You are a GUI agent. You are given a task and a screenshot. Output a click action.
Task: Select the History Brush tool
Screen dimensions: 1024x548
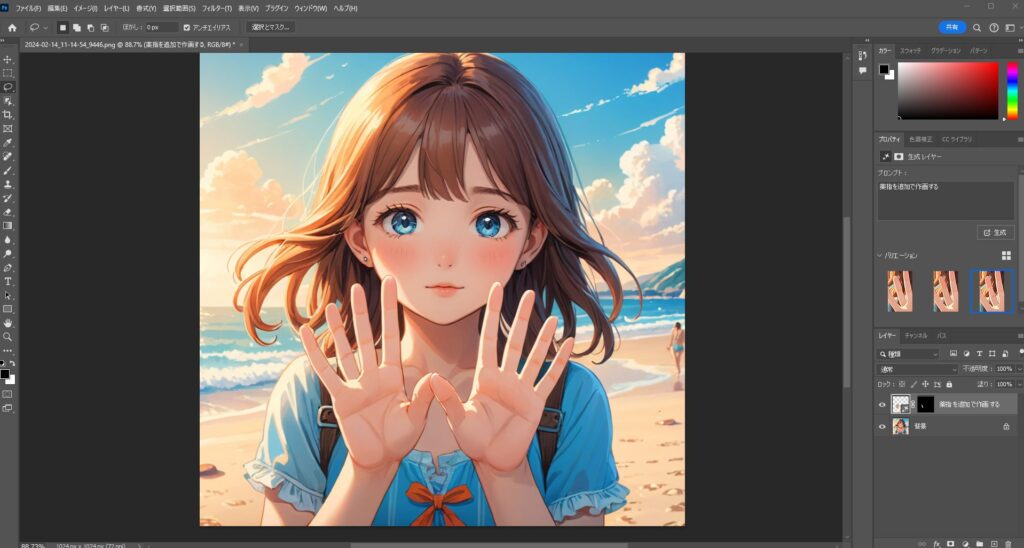8,198
